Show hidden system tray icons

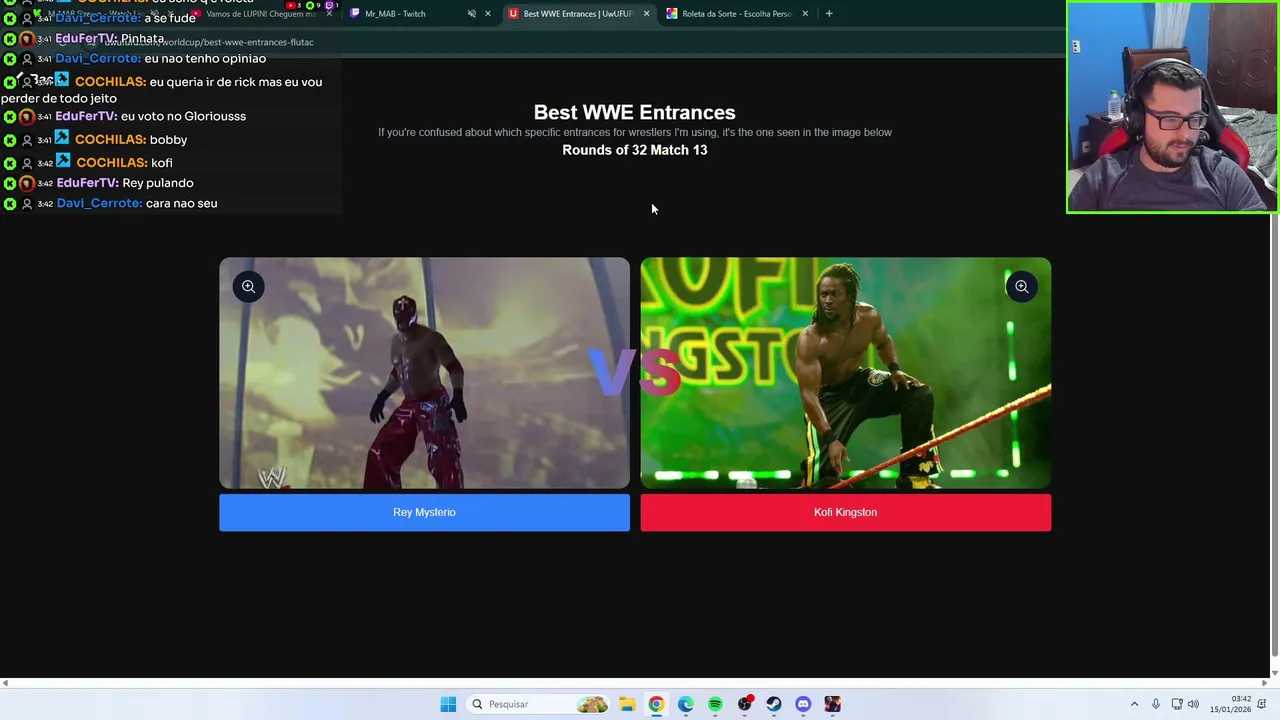point(1134,704)
